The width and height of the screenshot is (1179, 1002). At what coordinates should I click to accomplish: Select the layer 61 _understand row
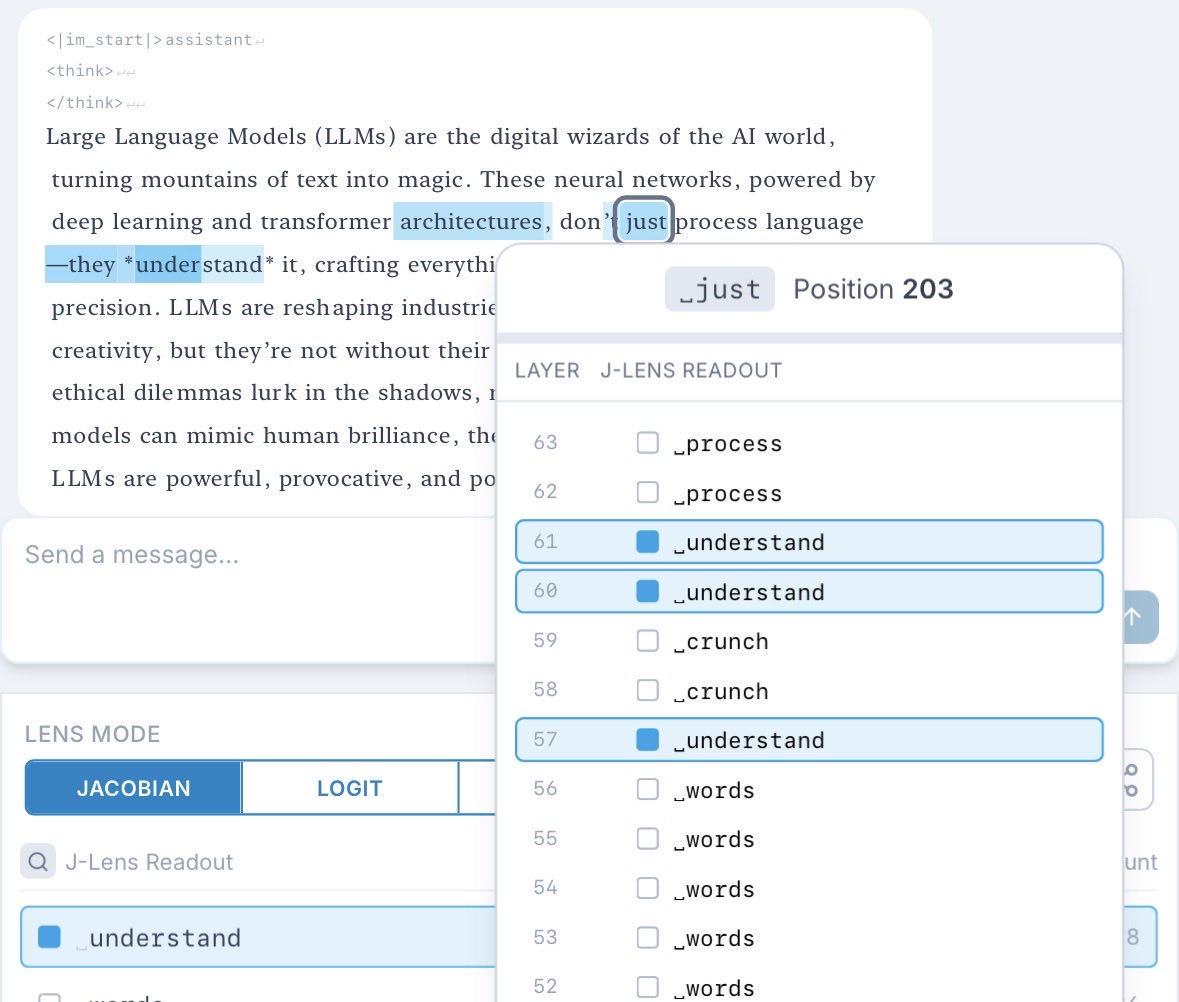(x=809, y=541)
